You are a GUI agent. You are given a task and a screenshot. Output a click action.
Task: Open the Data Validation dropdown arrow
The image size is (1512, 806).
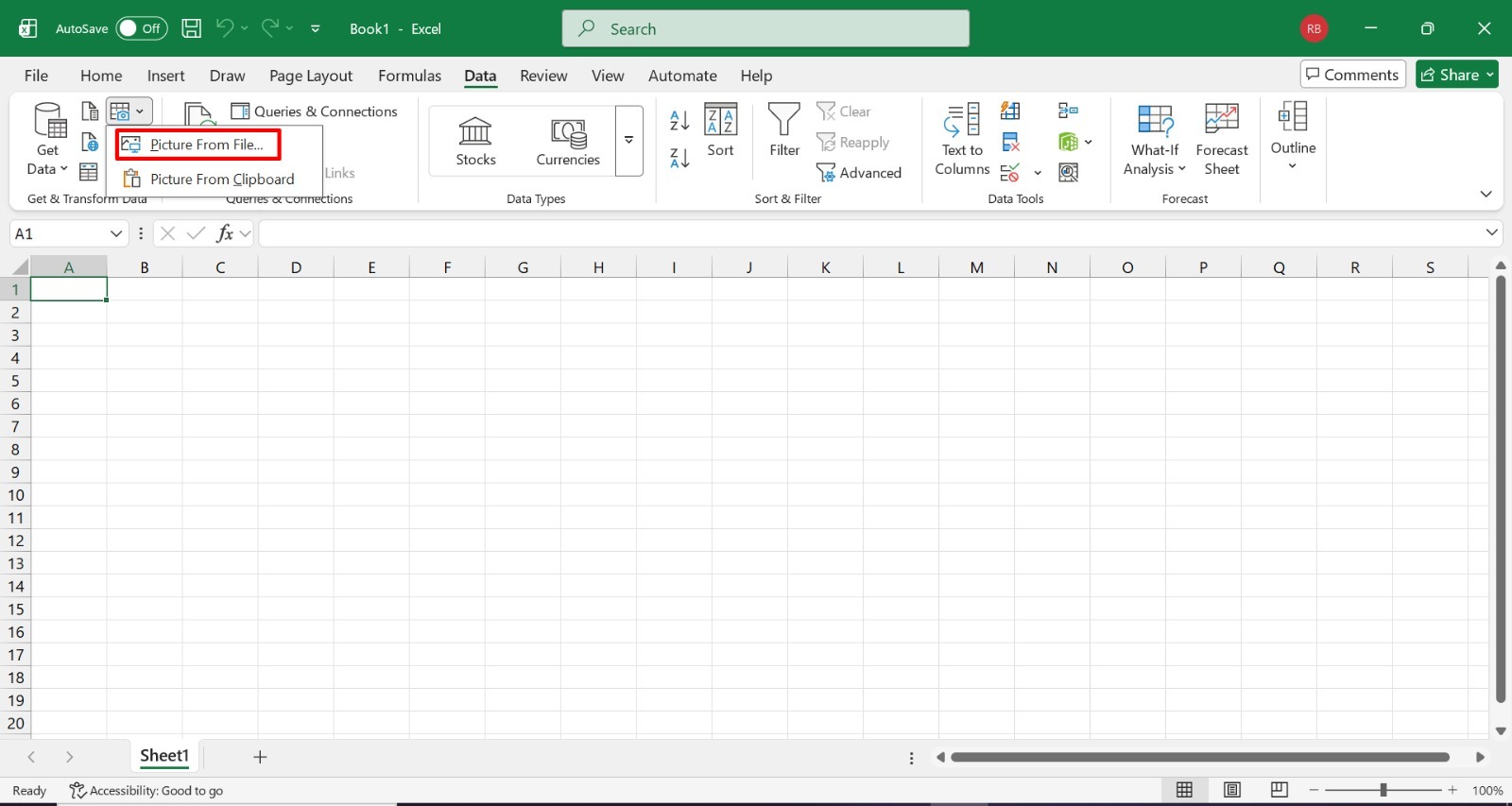1038,173
